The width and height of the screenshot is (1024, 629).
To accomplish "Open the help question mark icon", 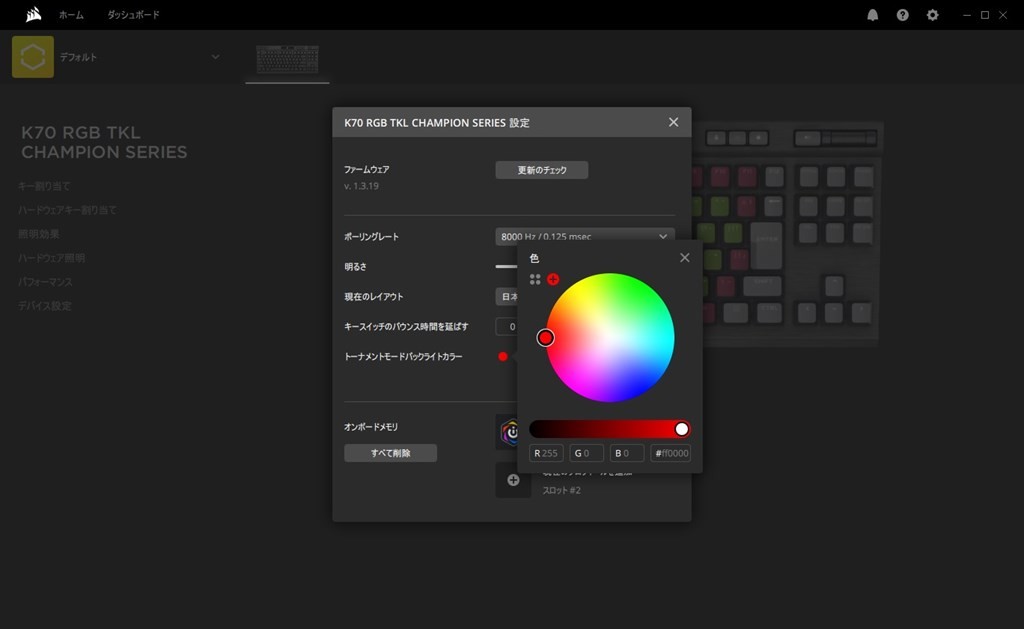I will 903,15.
